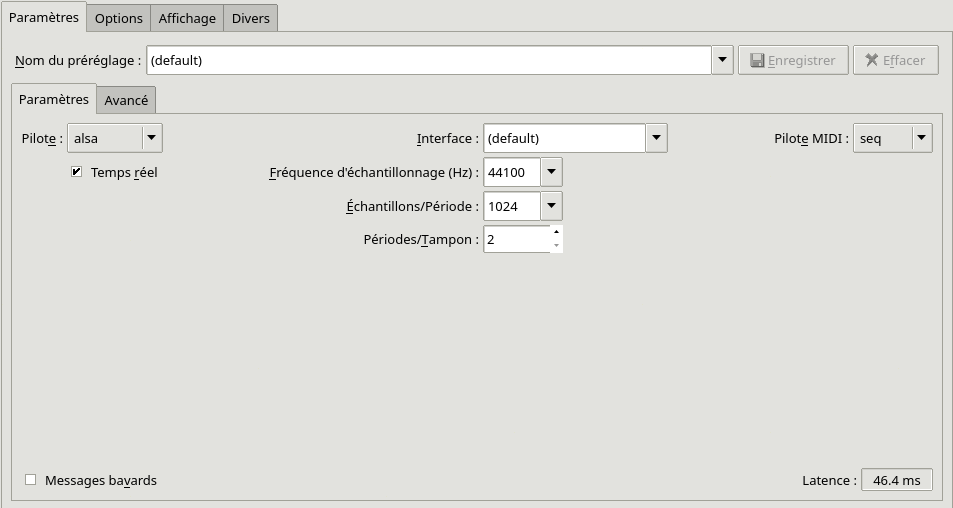Open the Avancé sub-tab
The image size is (953, 508).
(126, 100)
